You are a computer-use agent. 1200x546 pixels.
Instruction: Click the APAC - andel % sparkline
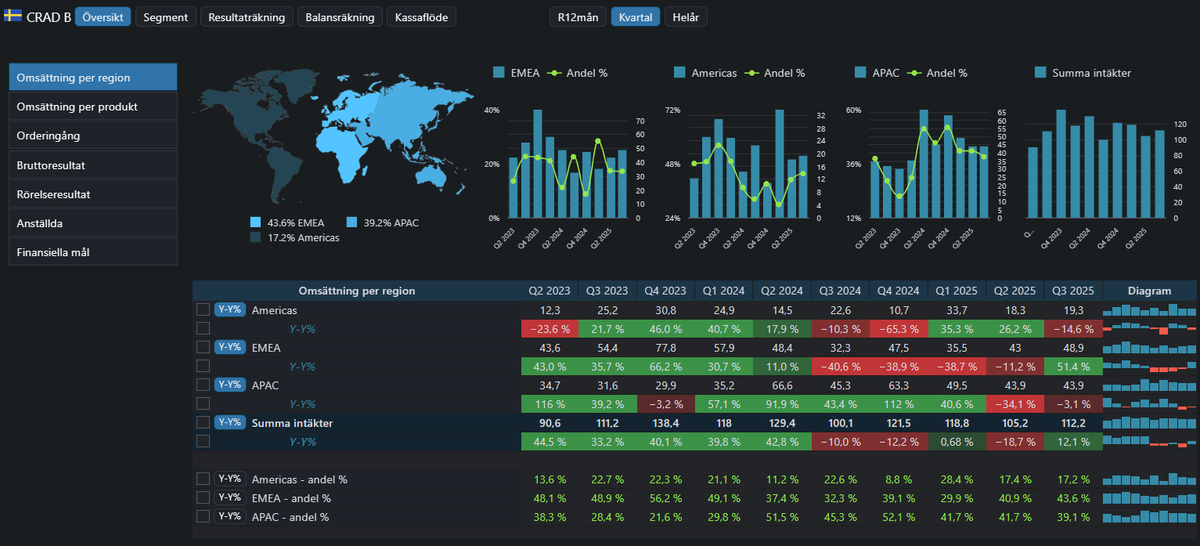pos(1149,516)
